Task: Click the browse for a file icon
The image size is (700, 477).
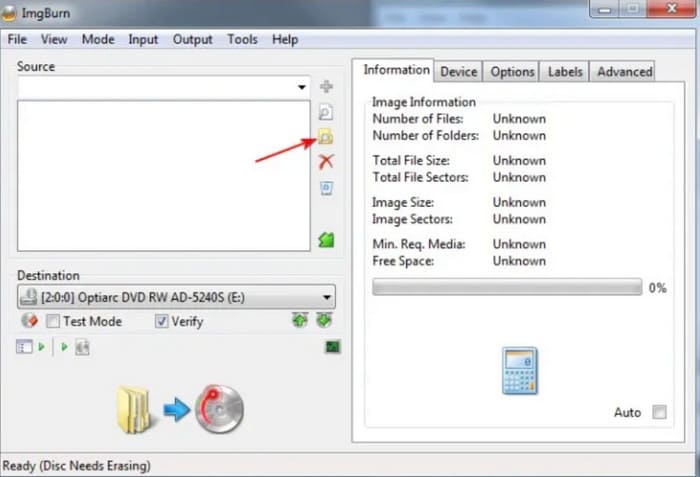Action: pyautogui.click(x=326, y=112)
